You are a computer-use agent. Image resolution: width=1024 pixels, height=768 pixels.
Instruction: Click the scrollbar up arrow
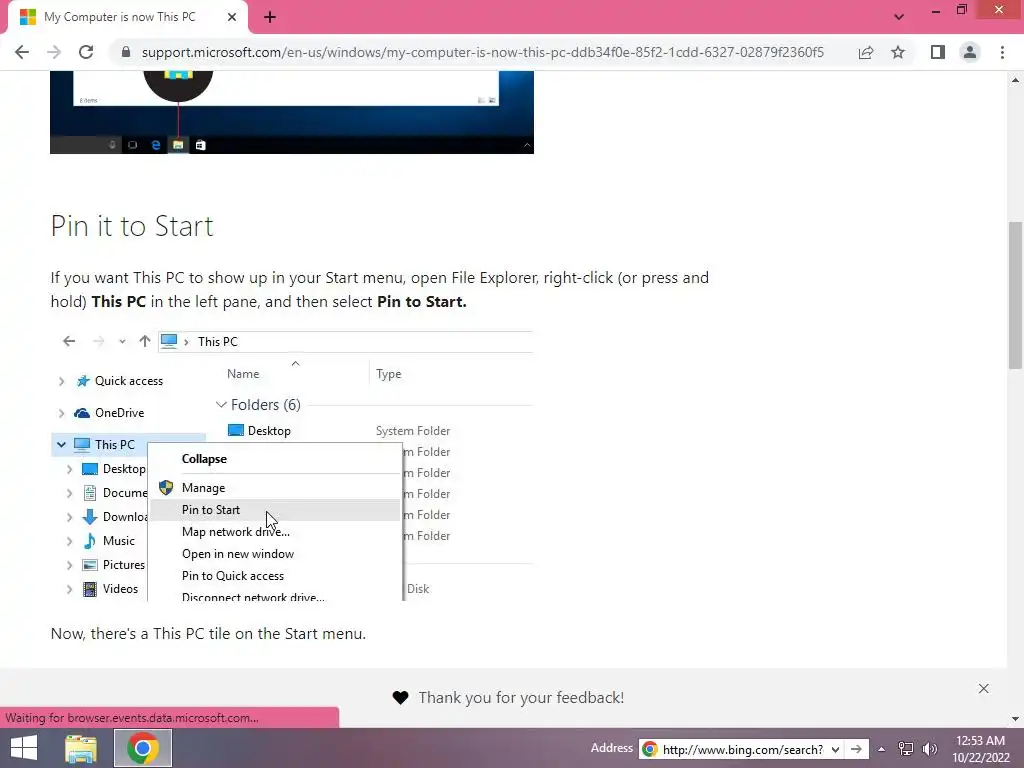pyautogui.click(x=1015, y=80)
